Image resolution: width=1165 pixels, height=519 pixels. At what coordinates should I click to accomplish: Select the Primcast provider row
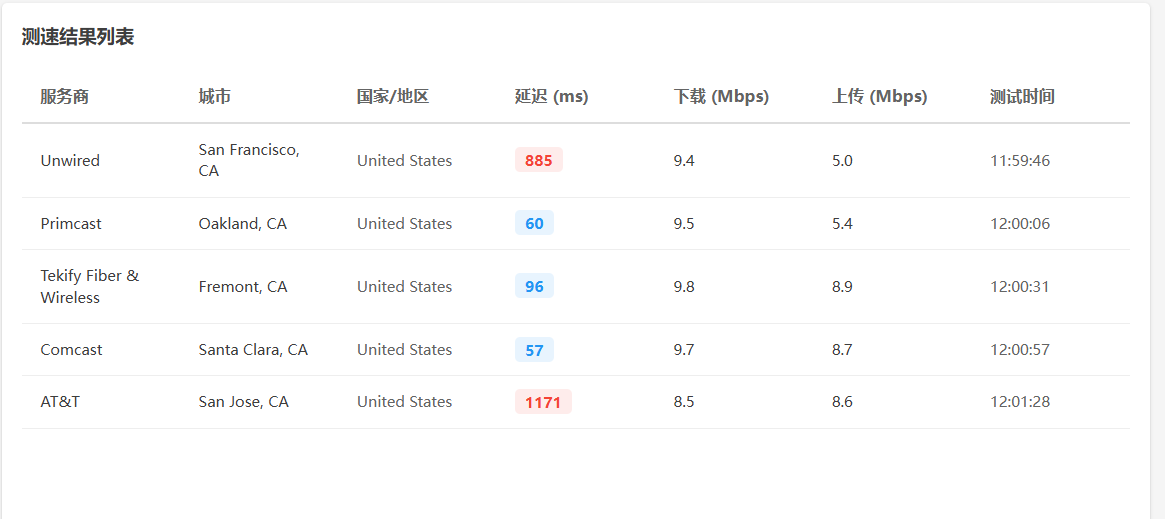pos(71,224)
